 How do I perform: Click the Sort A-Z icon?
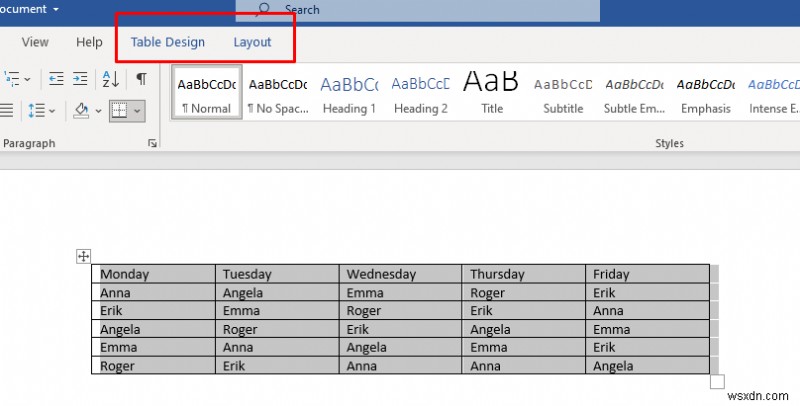click(111, 79)
